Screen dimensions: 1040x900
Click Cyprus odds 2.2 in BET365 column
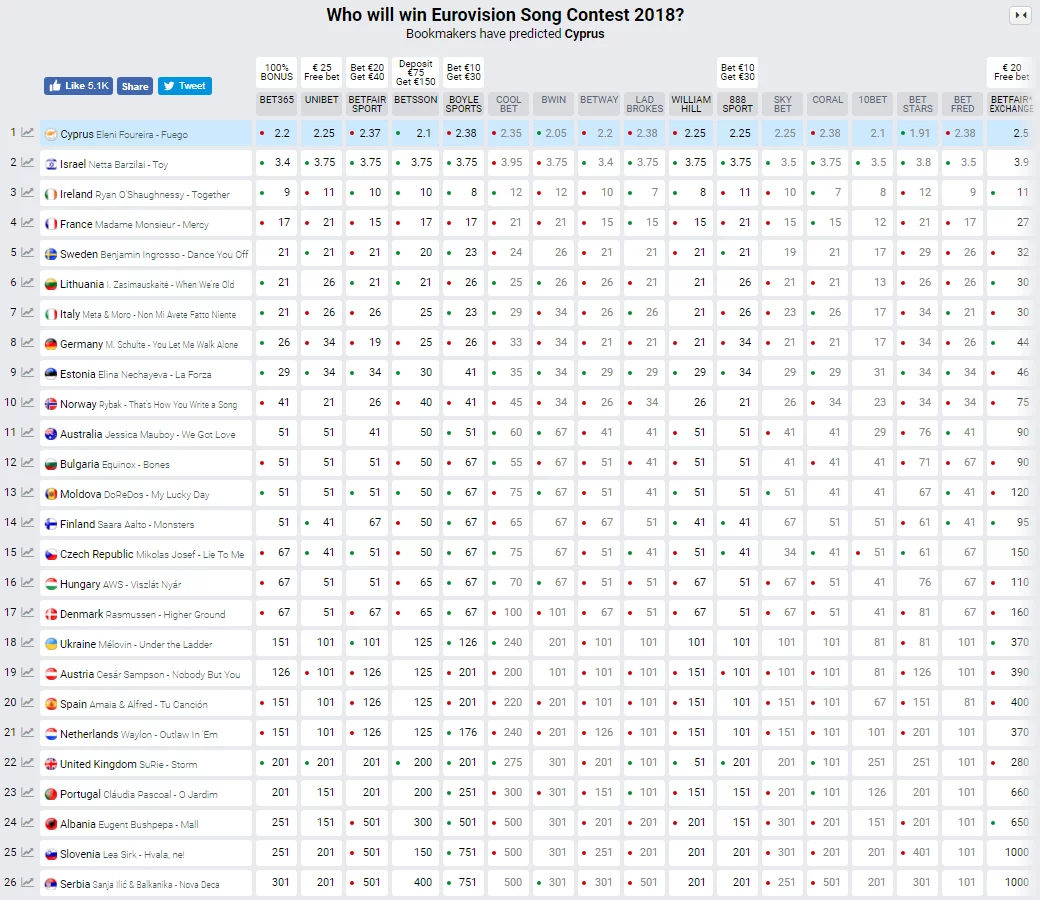click(x=277, y=133)
